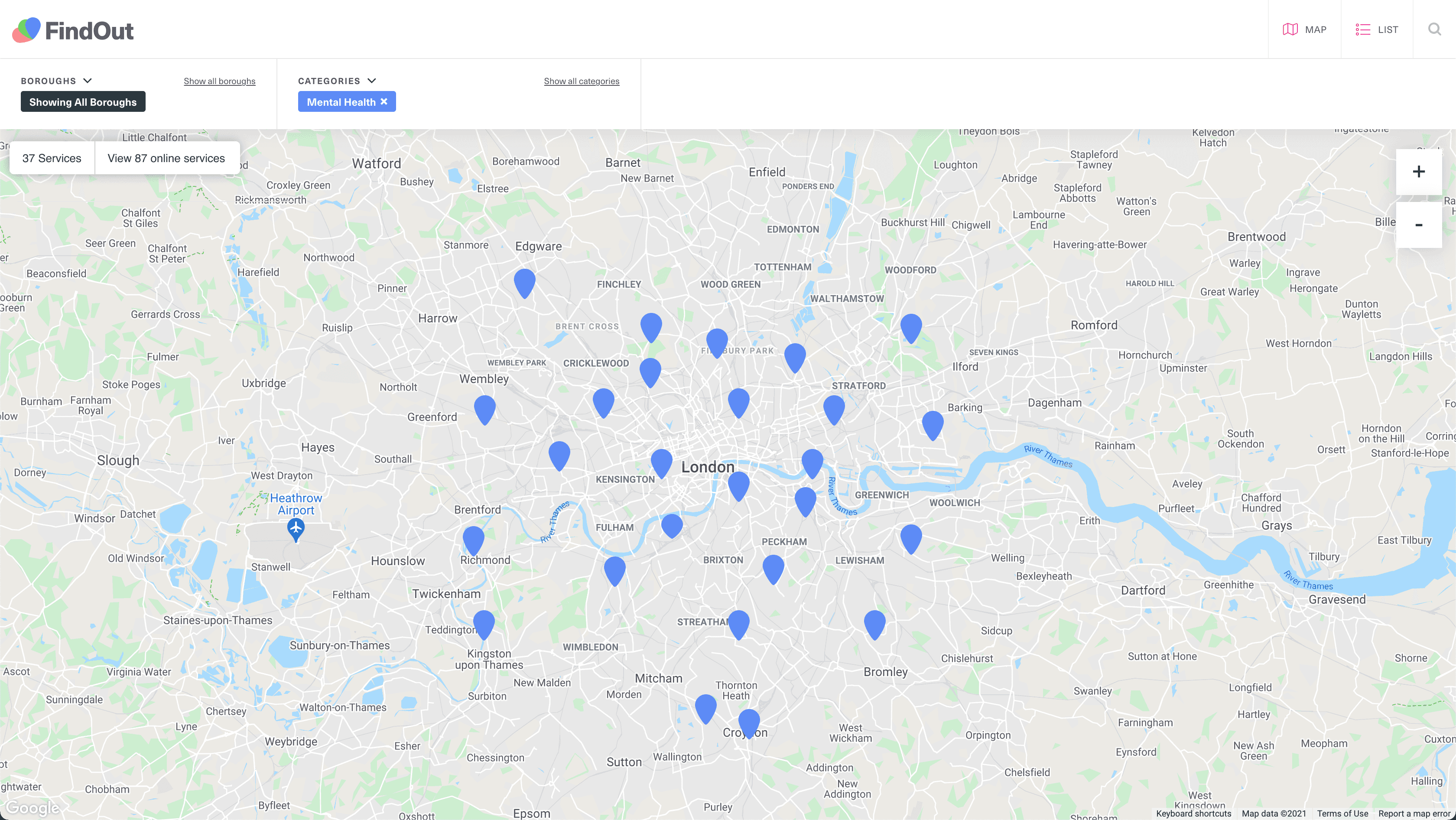1456x820 pixels.
Task: Click the Heathrow Airport map marker icon
Action: coord(297,528)
